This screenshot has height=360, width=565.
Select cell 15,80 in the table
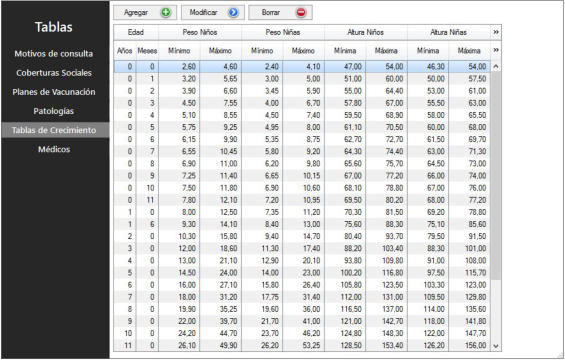[221, 236]
